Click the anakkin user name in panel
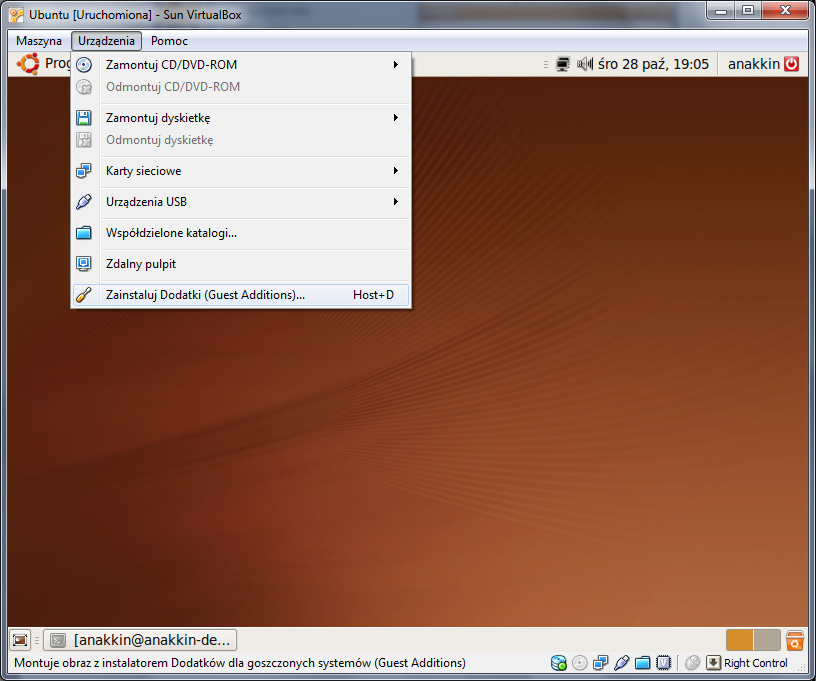The image size is (816, 681). [x=754, y=64]
